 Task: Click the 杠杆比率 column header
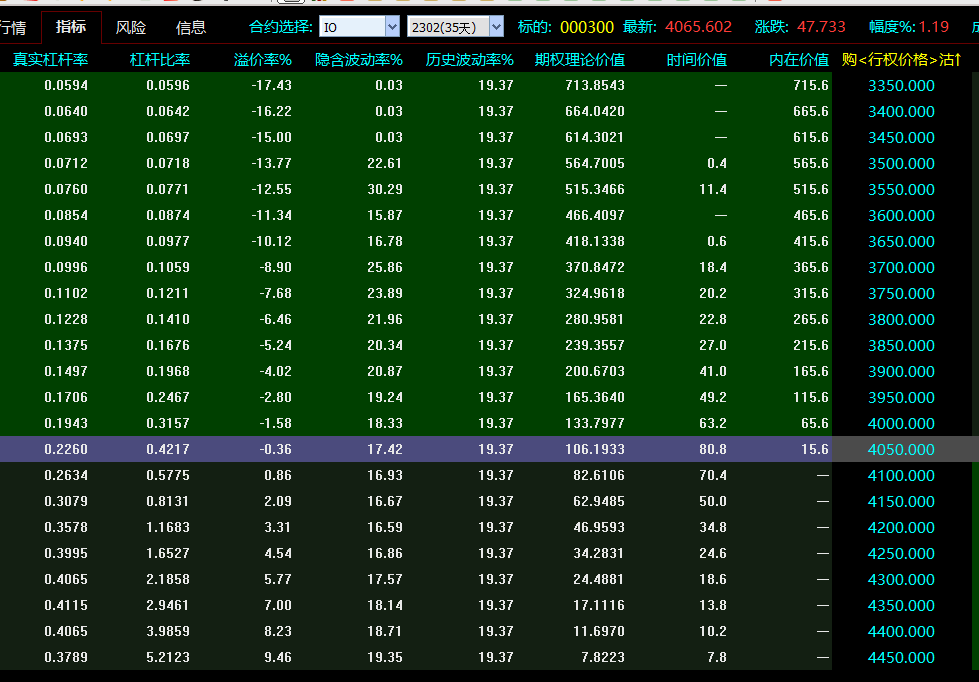pos(160,60)
